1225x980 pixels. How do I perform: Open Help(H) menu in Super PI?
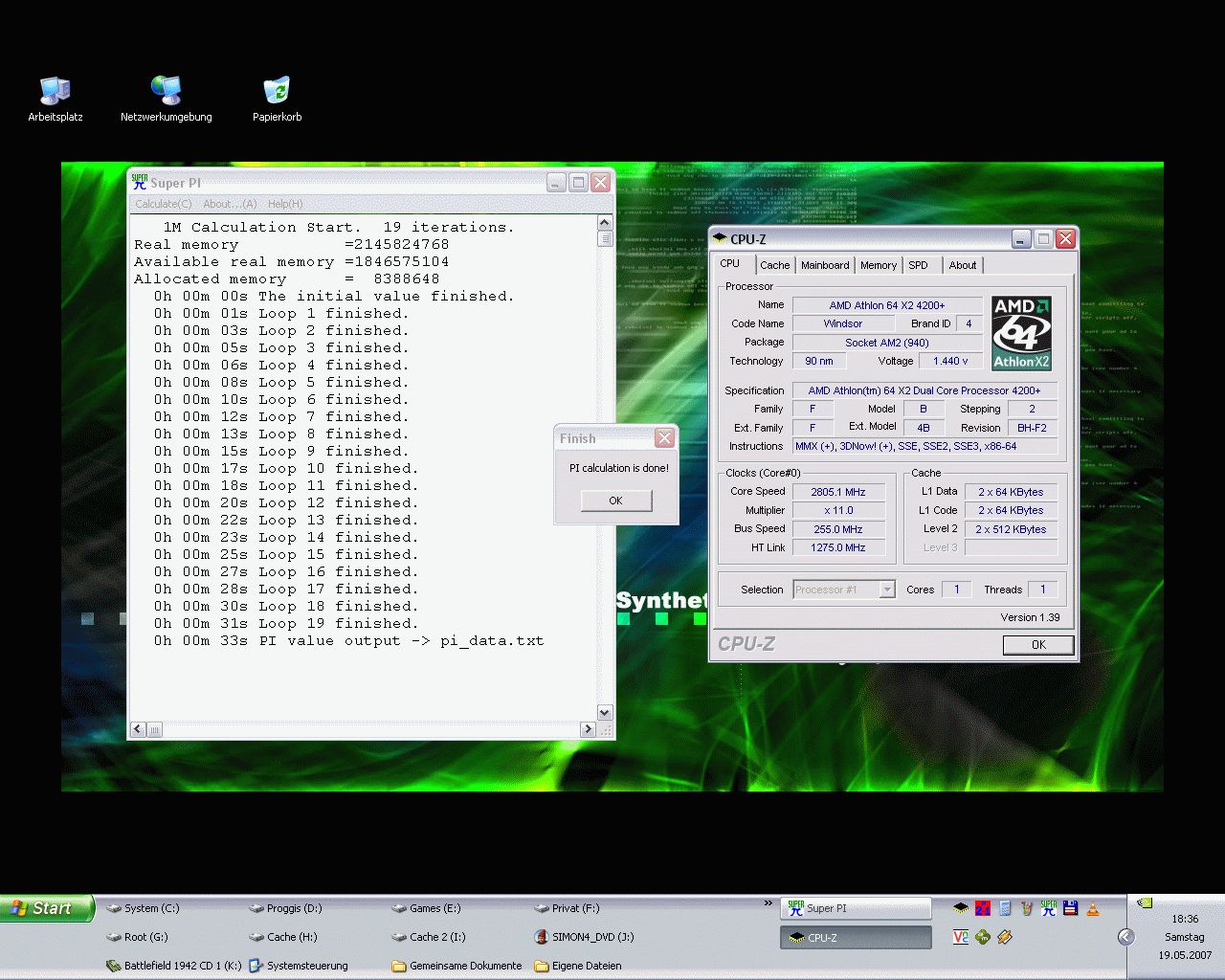[x=285, y=204]
